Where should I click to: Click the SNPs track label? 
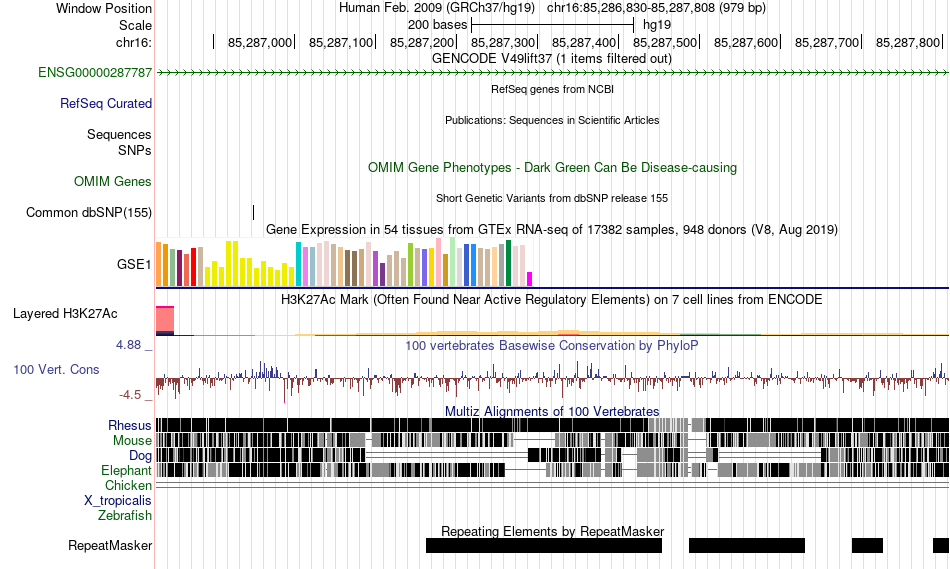[135, 150]
